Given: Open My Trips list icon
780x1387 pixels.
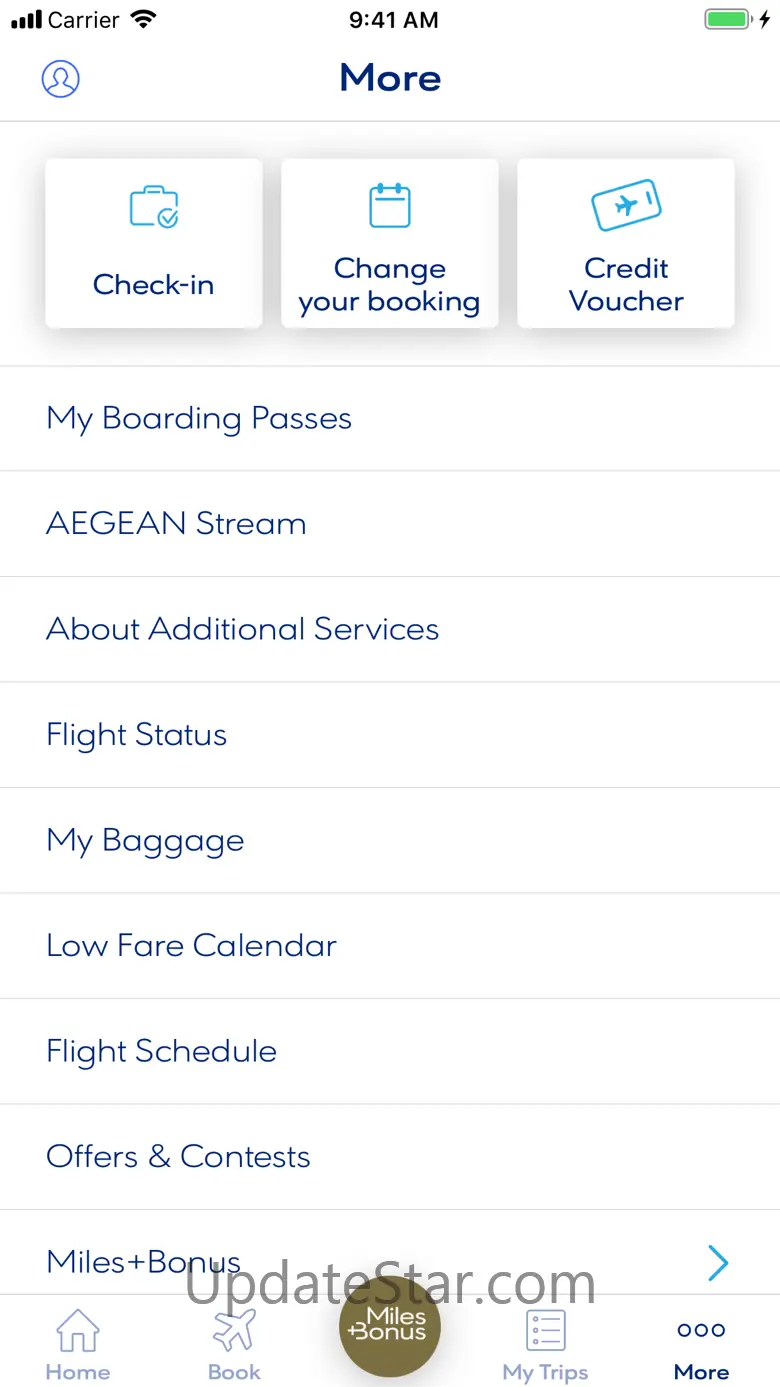Looking at the screenshot, I should pyautogui.click(x=546, y=1331).
